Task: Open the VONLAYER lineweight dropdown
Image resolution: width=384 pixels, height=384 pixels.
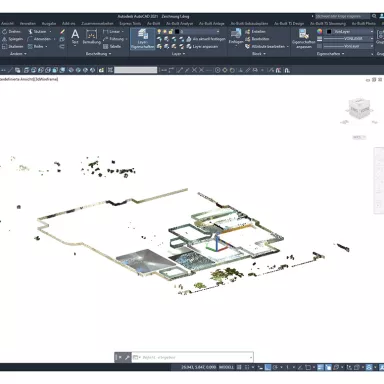Action: 372,39
